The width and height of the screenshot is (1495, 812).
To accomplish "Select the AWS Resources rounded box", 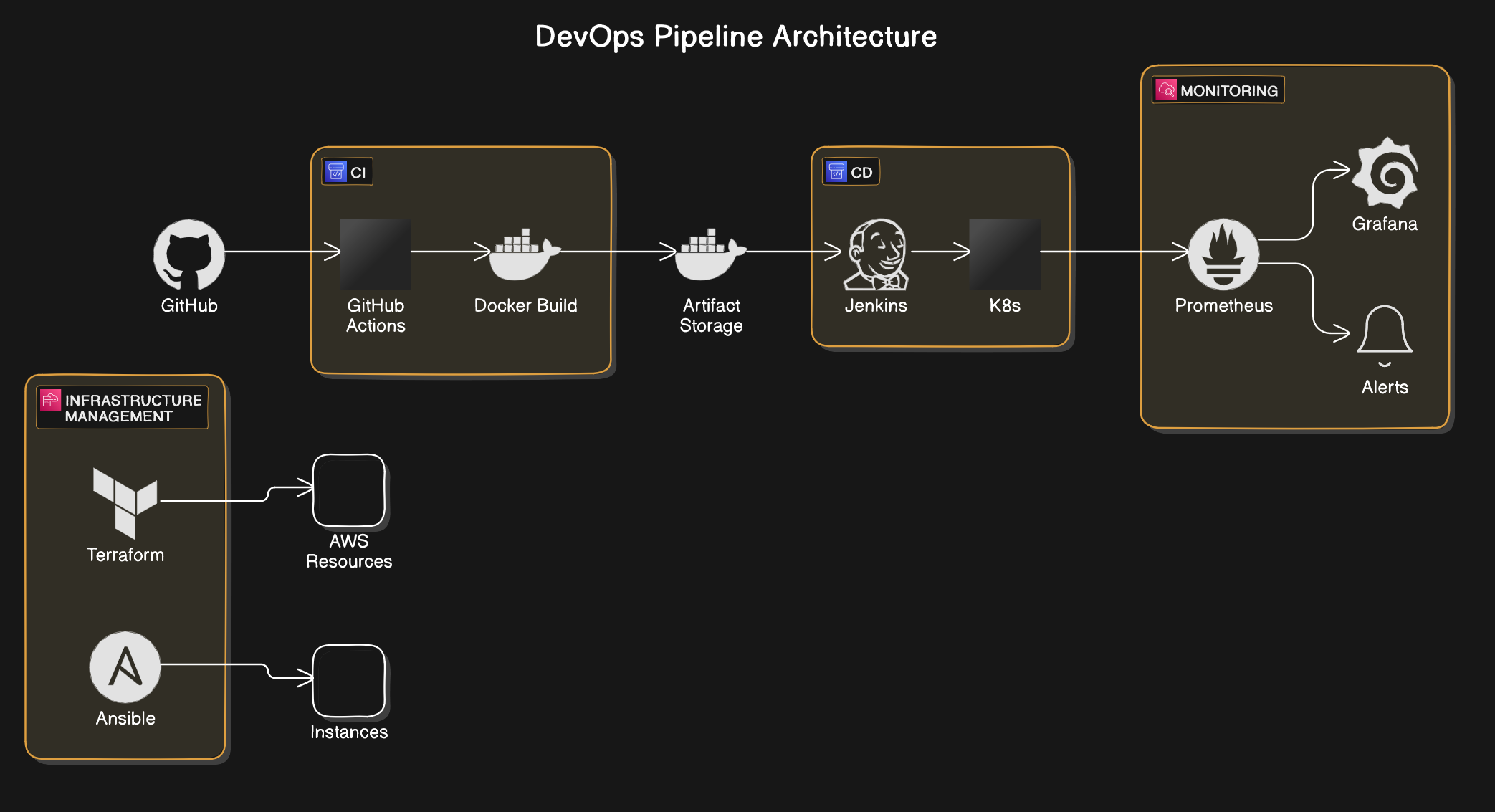I will point(349,490).
